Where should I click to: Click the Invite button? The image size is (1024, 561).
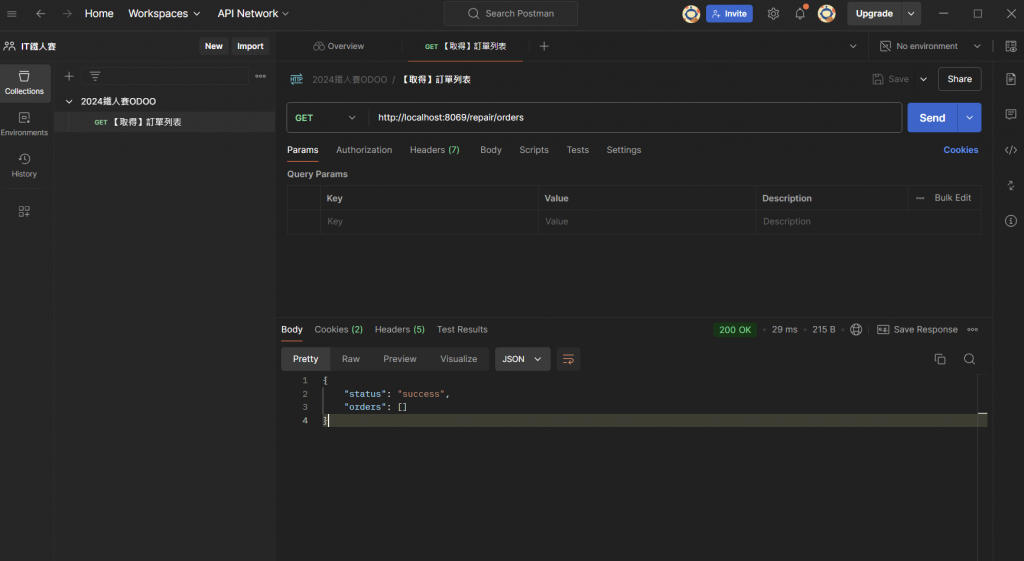pos(729,14)
